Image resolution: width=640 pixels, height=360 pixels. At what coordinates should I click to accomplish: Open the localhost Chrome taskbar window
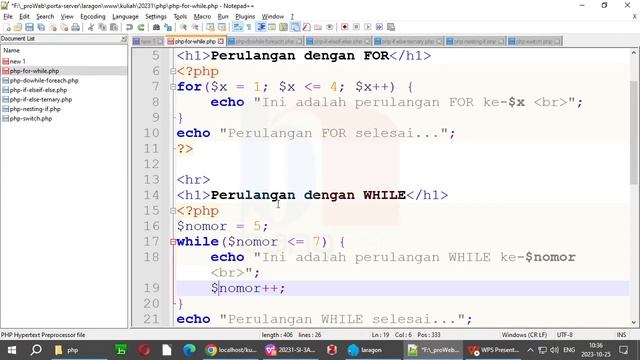231,350
